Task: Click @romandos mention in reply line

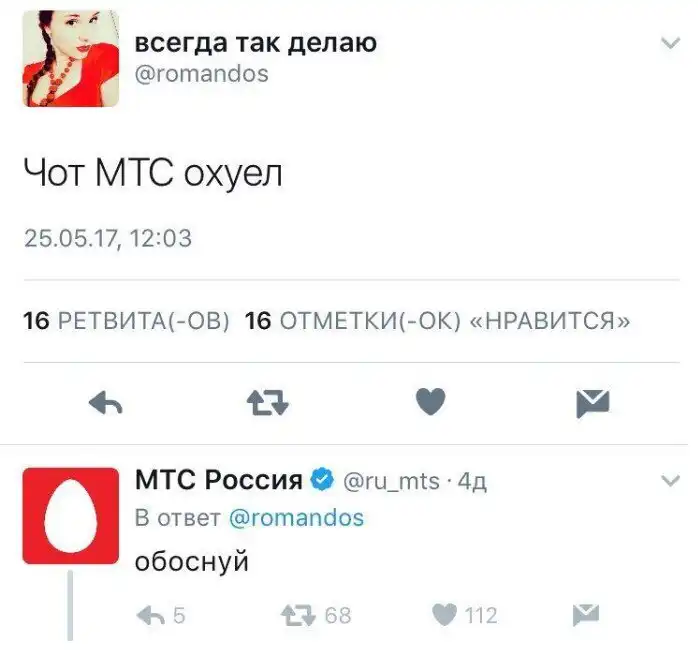Action: pos(297,518)
